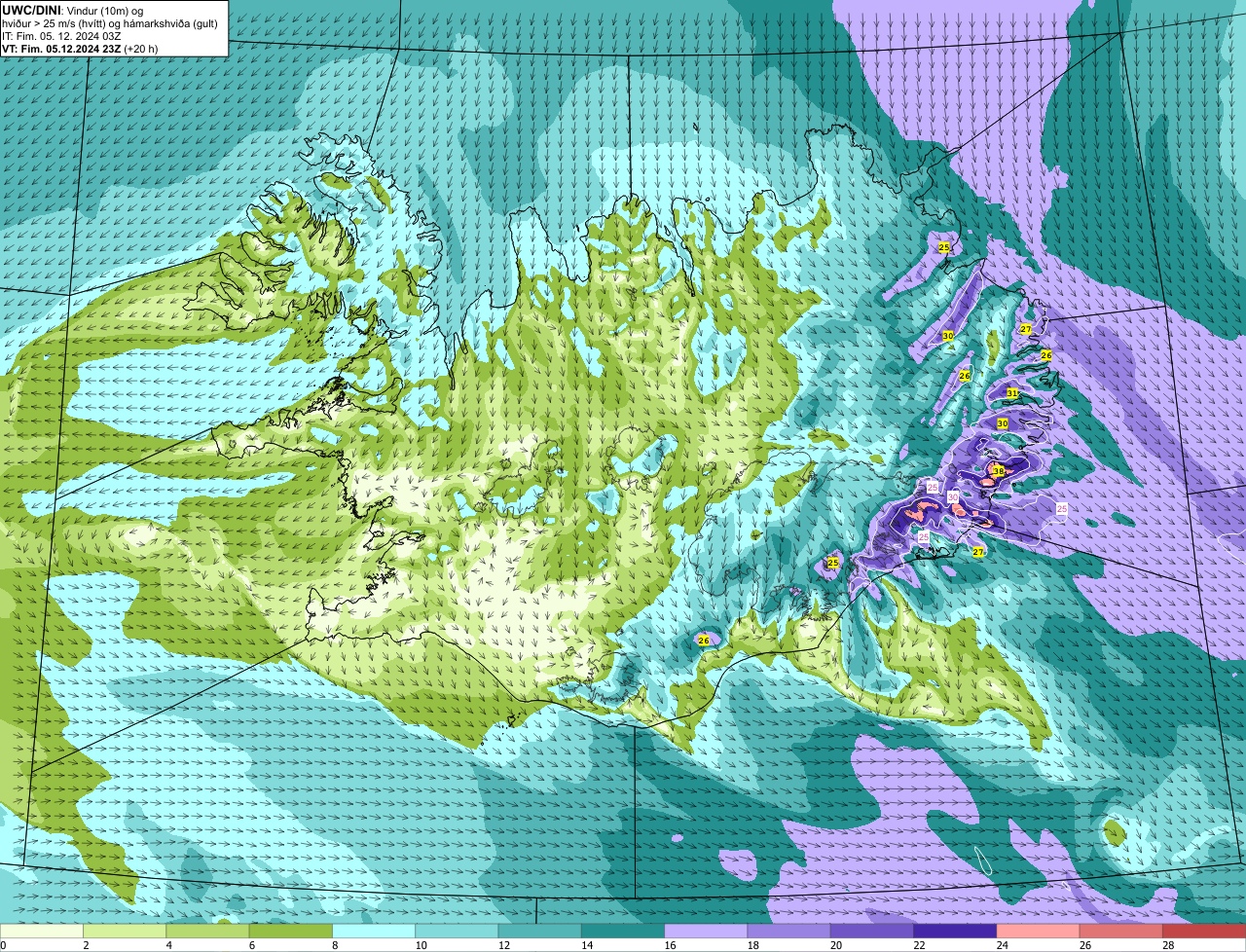The image size is (1246, 952).
Task: Select the red legend swatch above 28 m/s
Action: (x=1204, y=932)
